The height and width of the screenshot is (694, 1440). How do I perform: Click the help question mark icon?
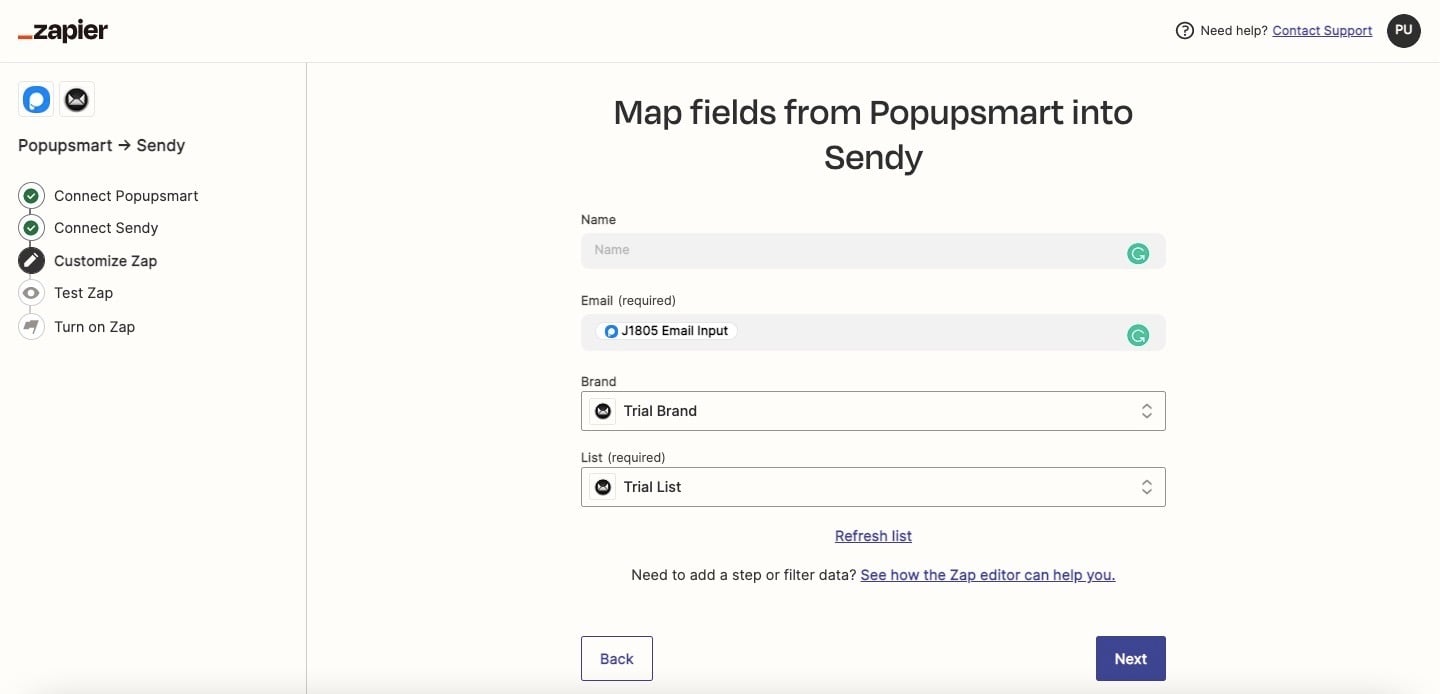[x=1185, y=31]
